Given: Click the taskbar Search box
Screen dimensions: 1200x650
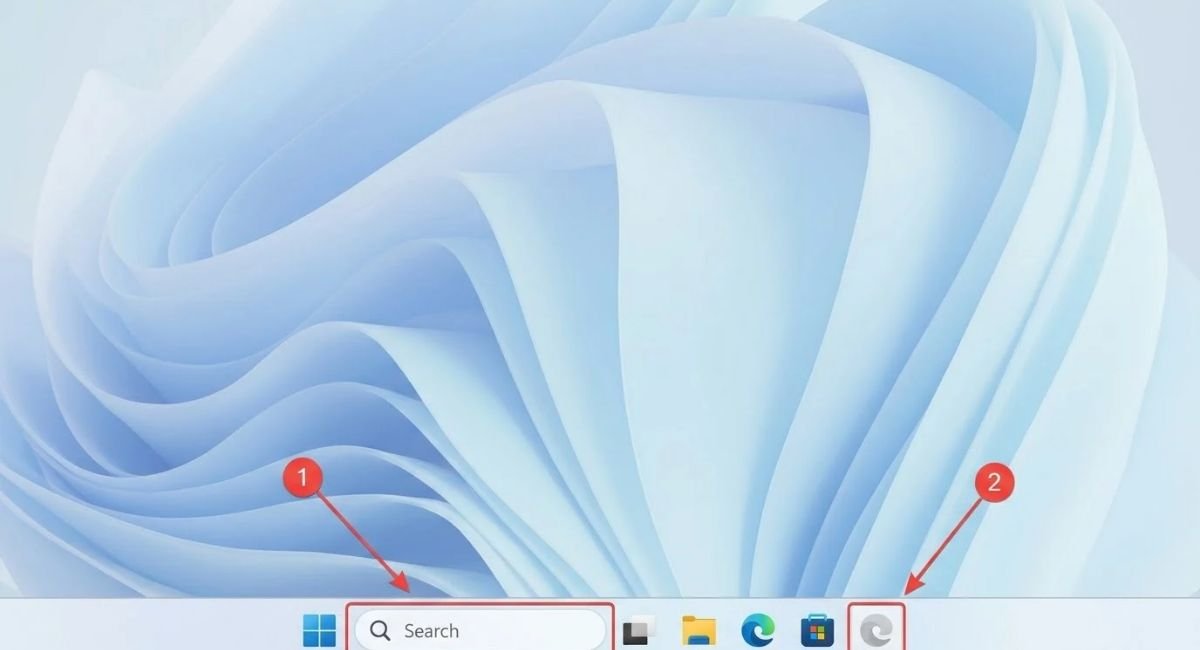Looking at the screenshot, I should point(481,630).
